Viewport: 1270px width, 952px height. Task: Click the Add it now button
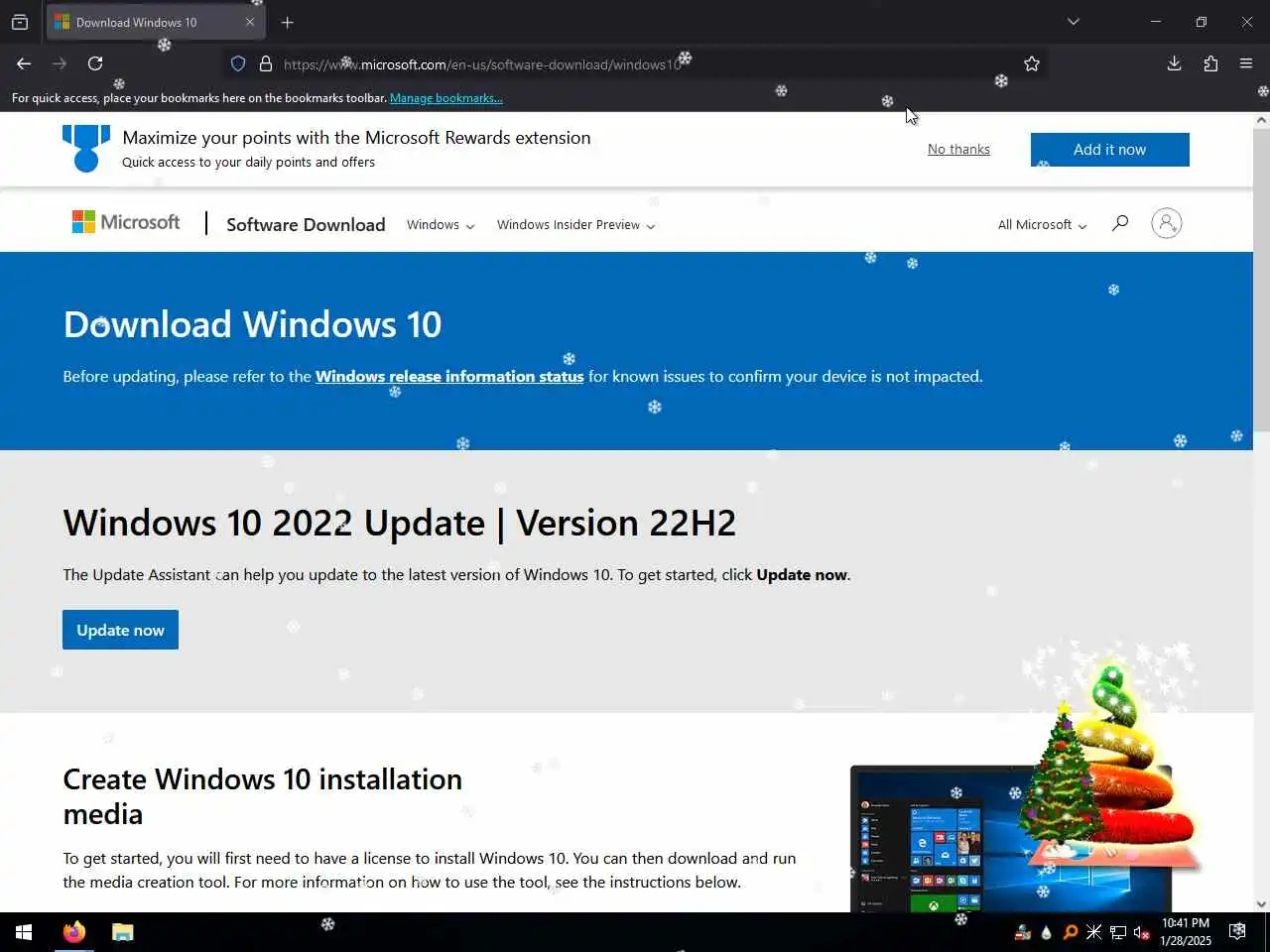click(x=1109, y=150)
